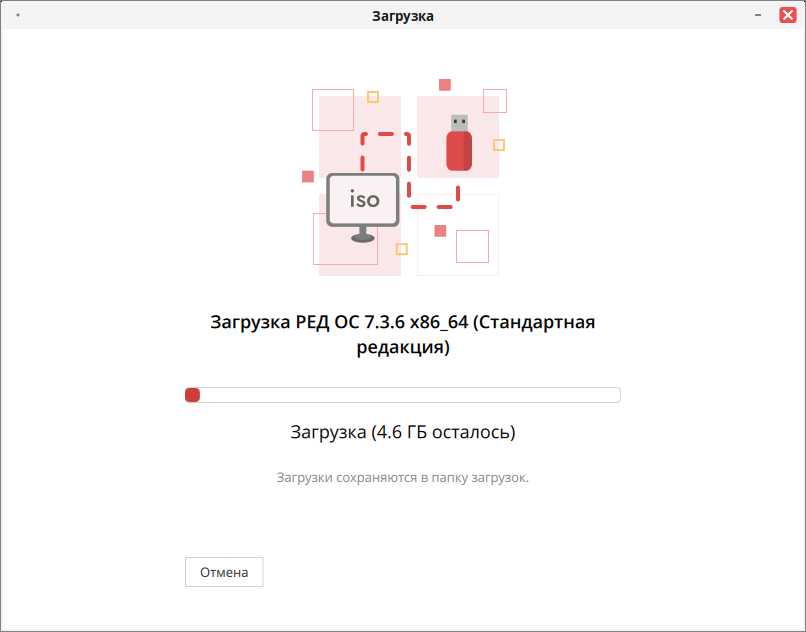Click the red USB flash drive icon
The width and height of the screenshot is (806, 632).
[x=459, y=143]
